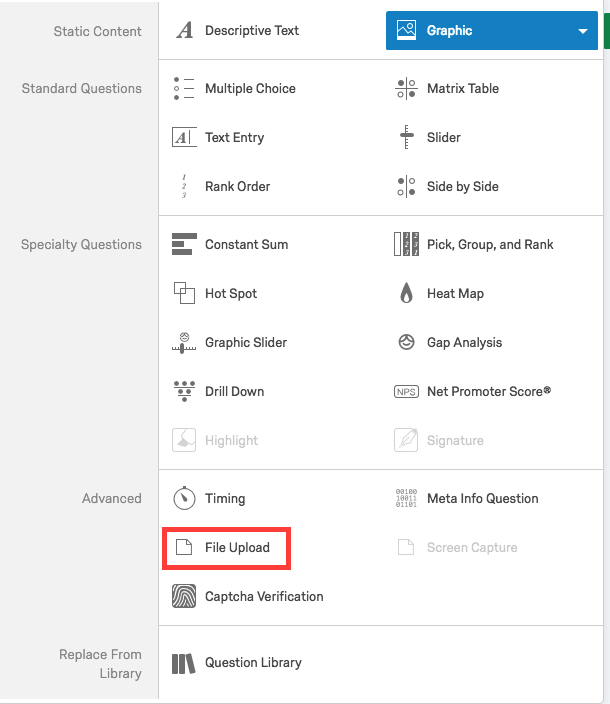Screen dimensions: 610x704
Task: Select the Timing stopwatch icon
Action: click(x=184, y=498)
